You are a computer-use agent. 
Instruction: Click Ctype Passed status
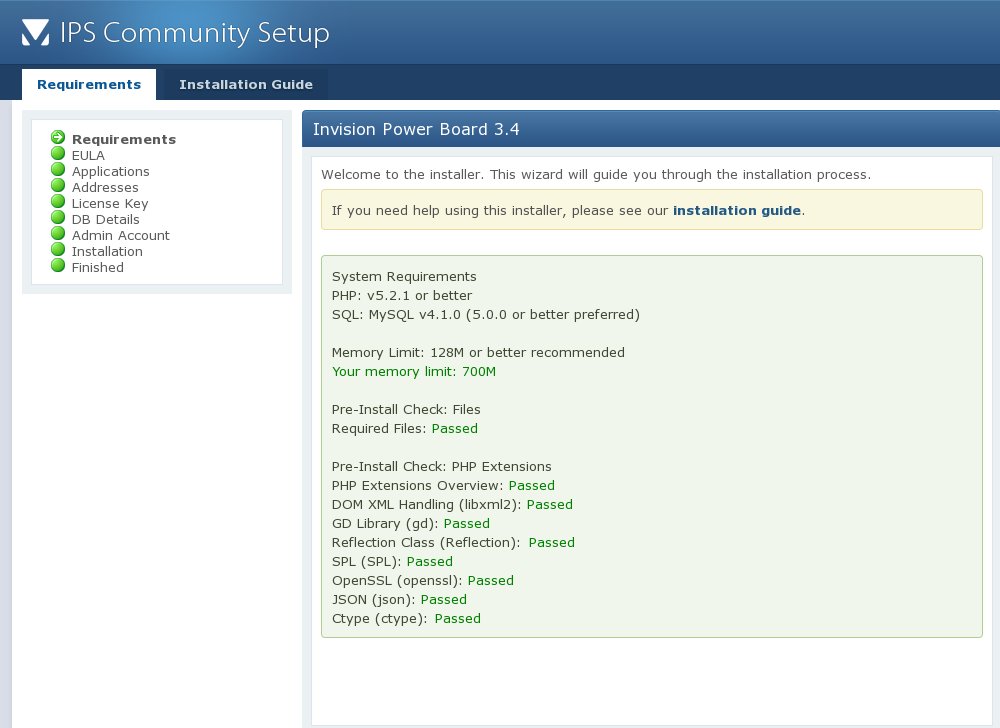(x=457, y=618)
